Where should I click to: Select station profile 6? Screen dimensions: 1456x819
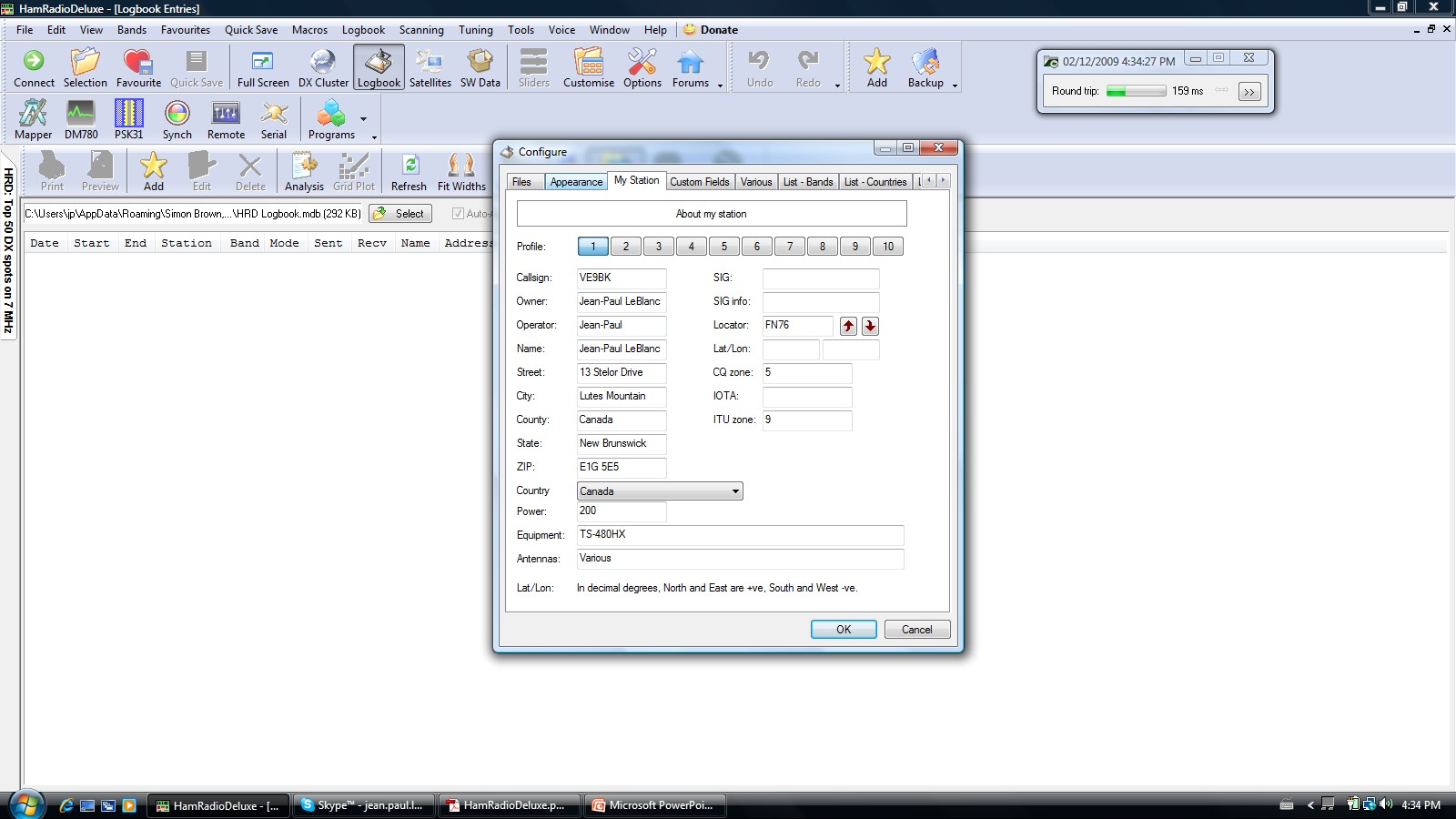(x=757, y=247)
